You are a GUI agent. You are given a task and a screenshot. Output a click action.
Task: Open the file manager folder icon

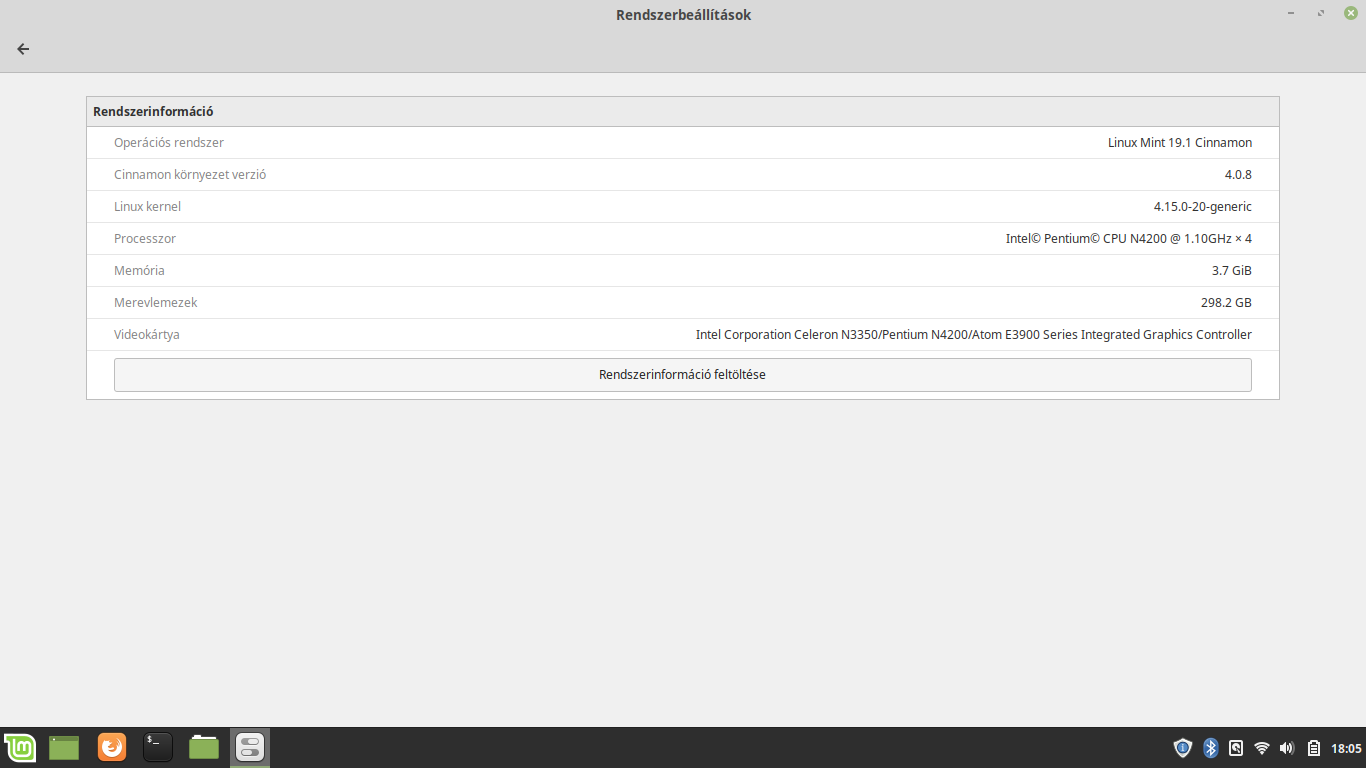coord(204,747)
